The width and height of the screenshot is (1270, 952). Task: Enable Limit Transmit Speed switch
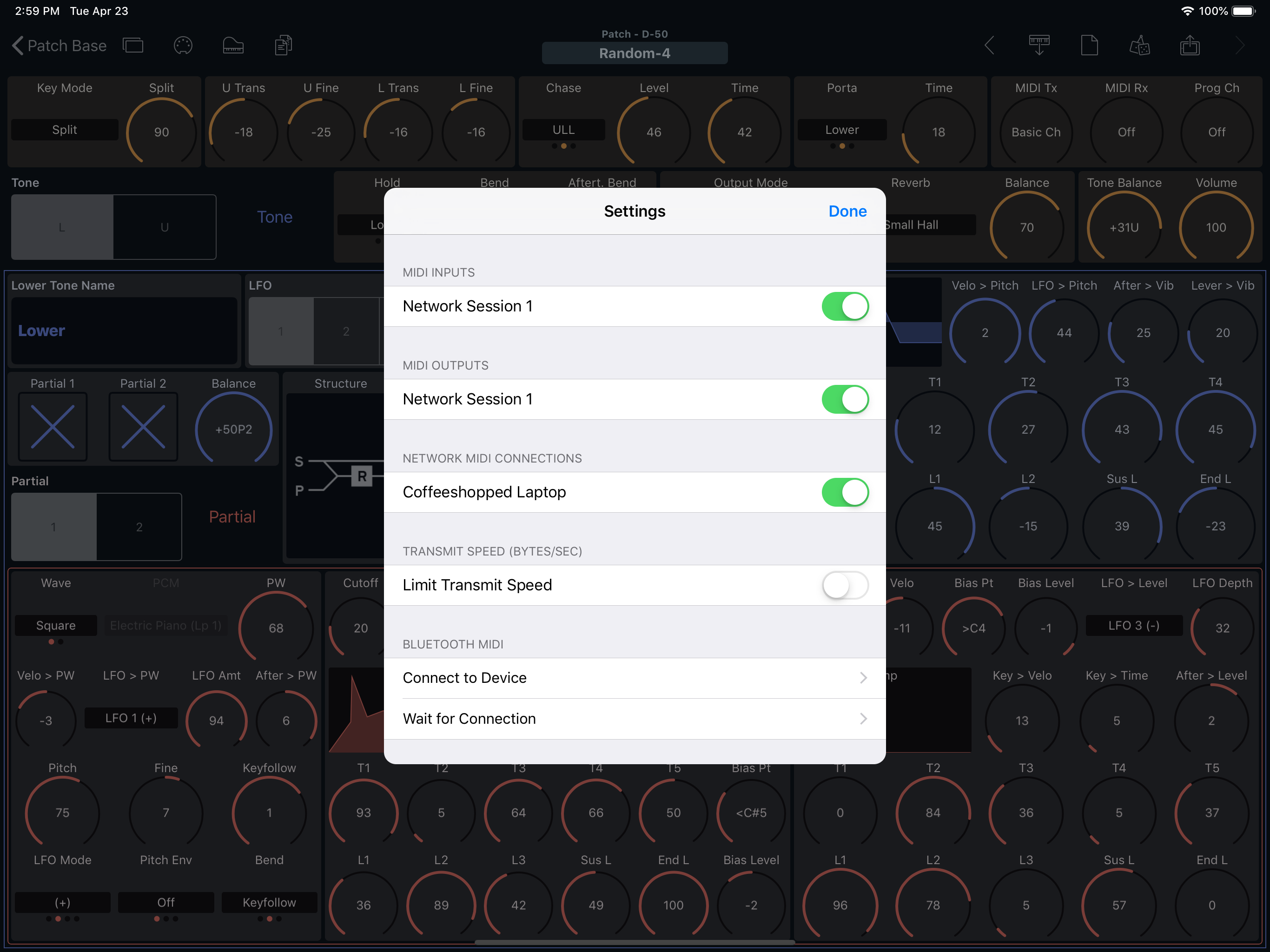click(x=845, y=585)
